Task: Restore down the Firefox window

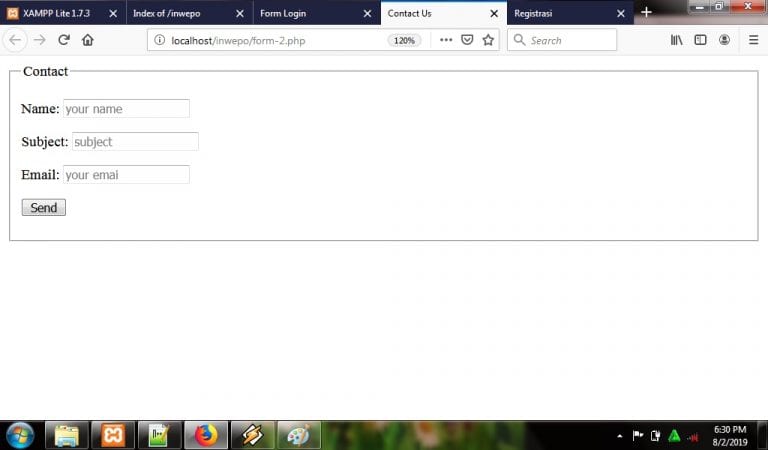Action: coord(719,7)
